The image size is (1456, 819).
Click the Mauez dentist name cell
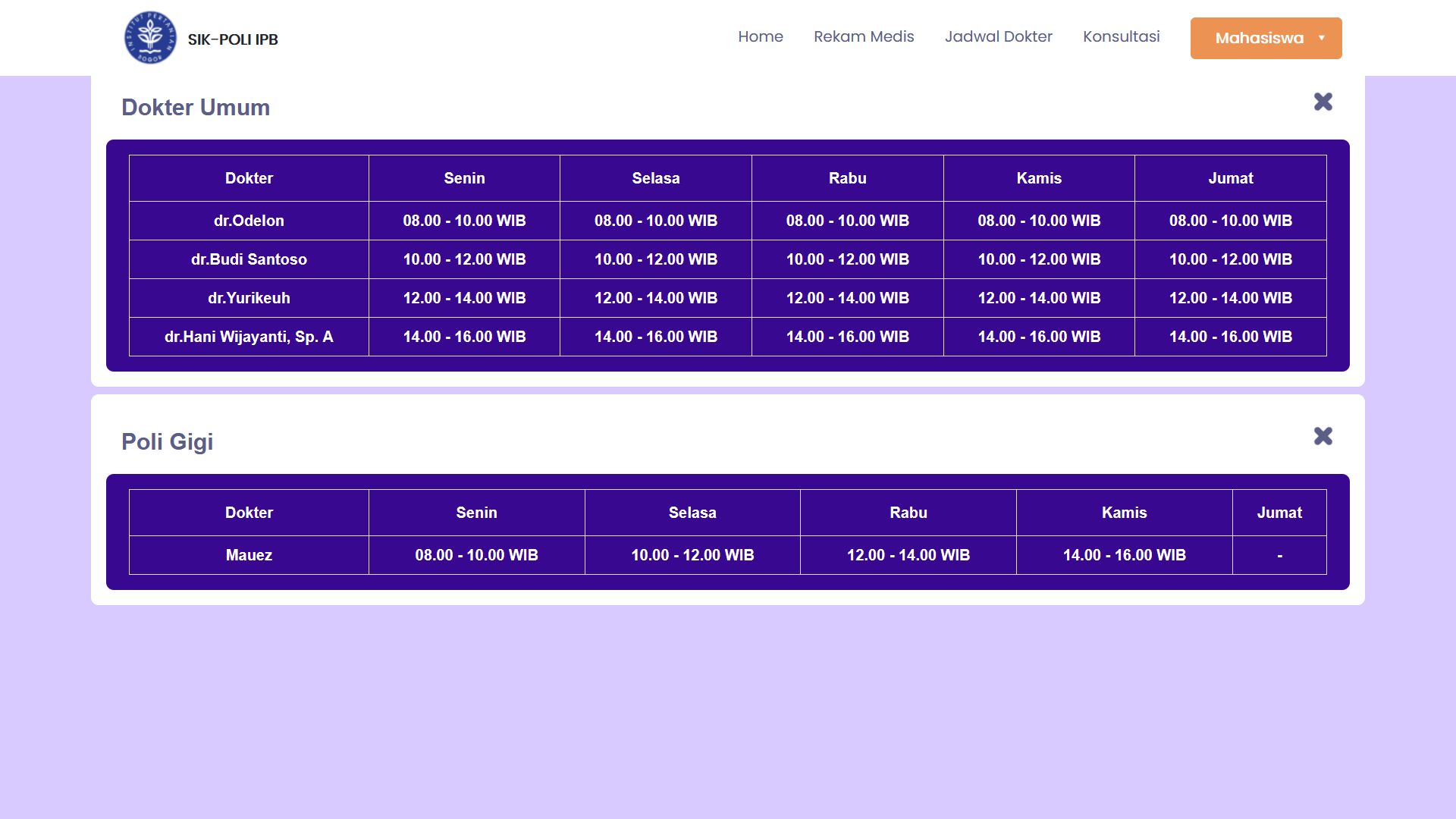(x=249, y=555)
